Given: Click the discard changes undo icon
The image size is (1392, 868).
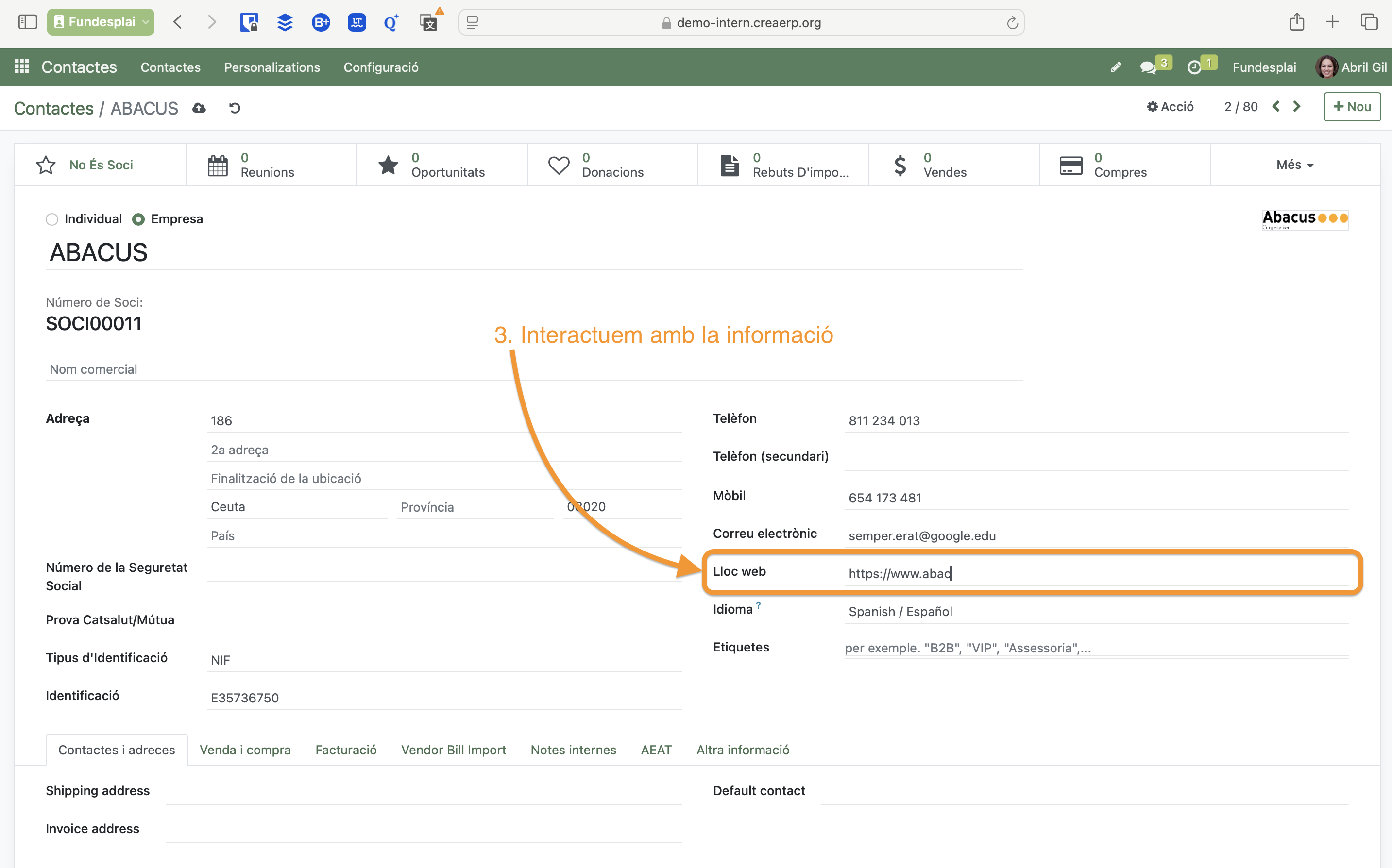Looking at the screenshot, I should point(234,108).
